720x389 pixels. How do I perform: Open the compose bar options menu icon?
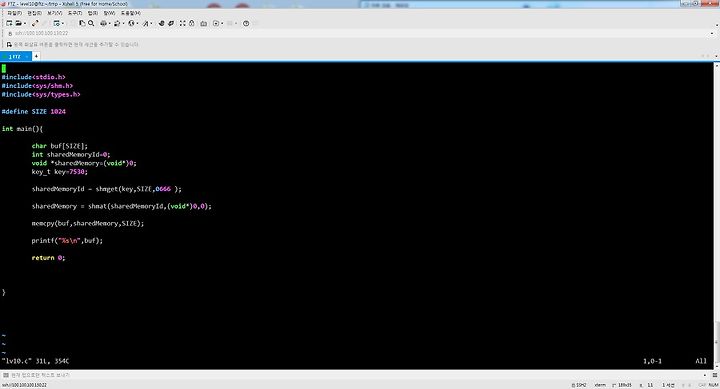[715, 375]
